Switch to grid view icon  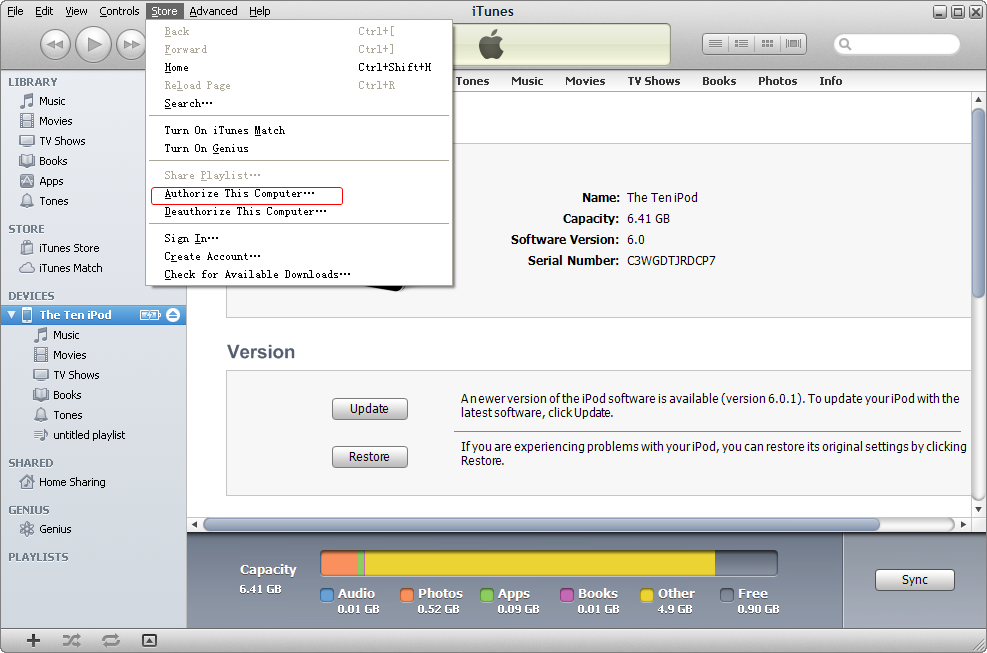(767, 43)
